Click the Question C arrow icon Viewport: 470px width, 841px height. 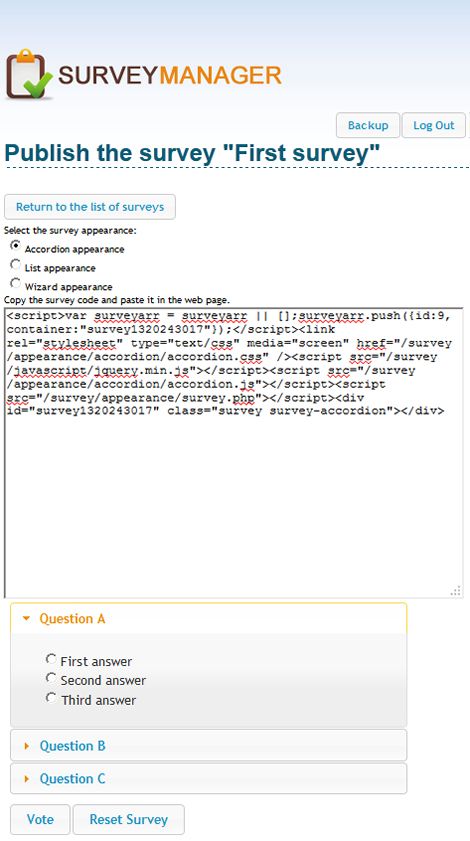click(26, 779)
